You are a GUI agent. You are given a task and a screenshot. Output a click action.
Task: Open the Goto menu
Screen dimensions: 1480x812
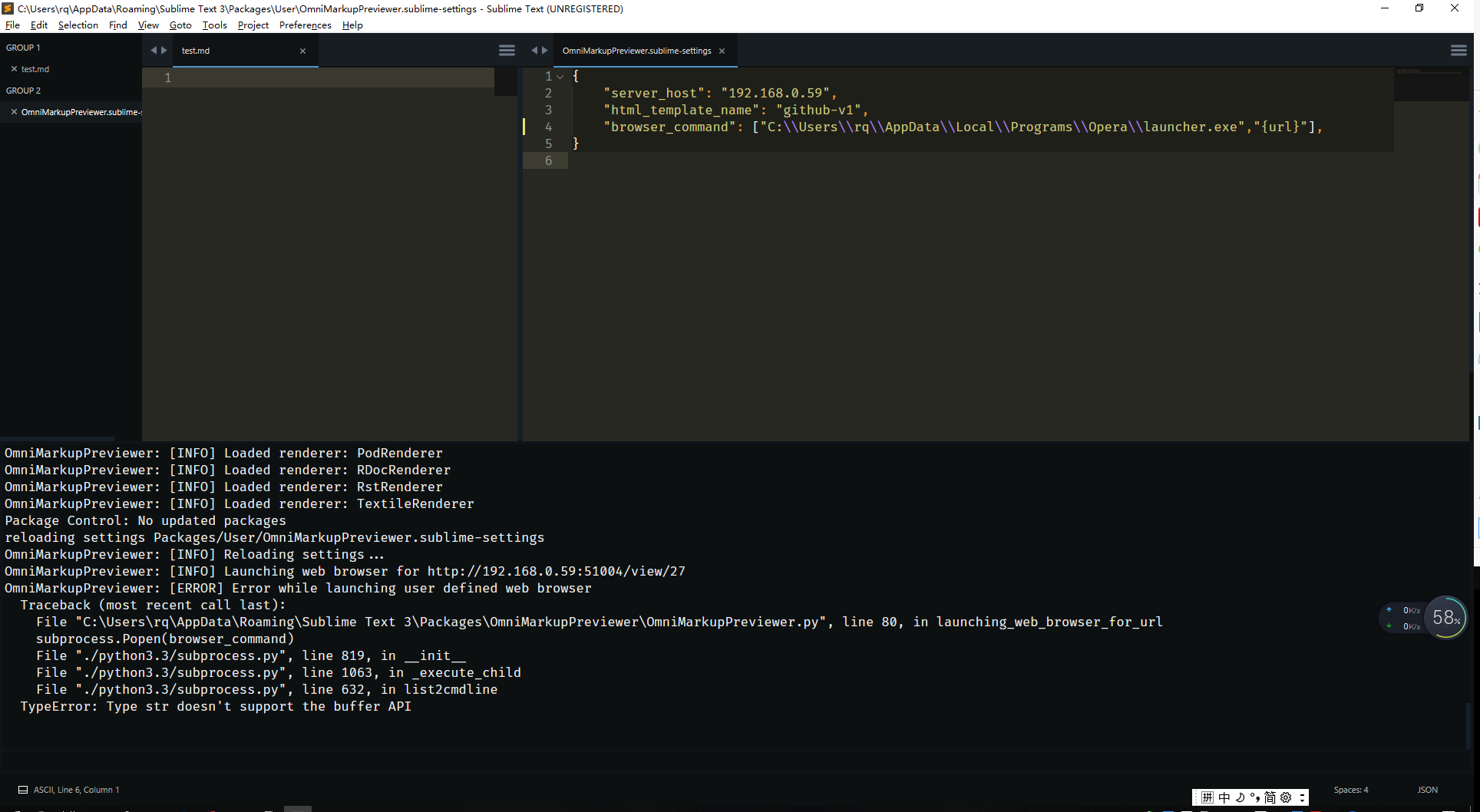[x=180, y=25]
